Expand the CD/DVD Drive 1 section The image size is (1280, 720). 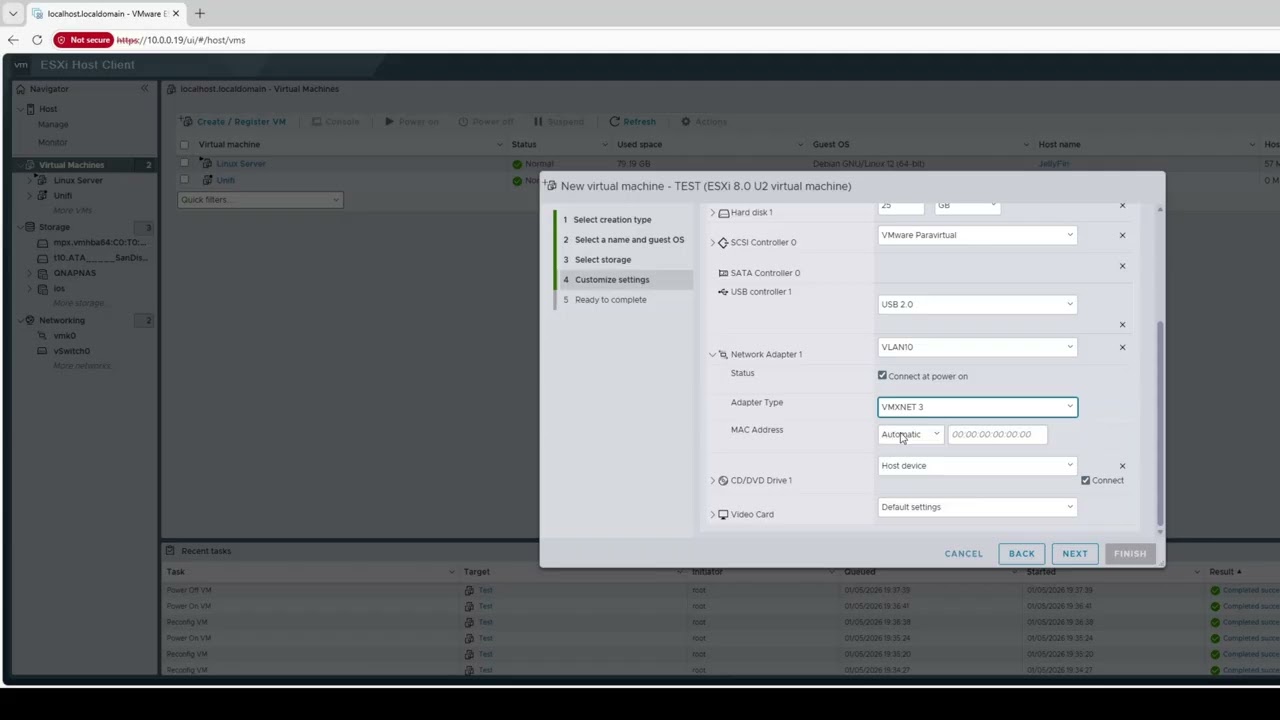[713, 481]
